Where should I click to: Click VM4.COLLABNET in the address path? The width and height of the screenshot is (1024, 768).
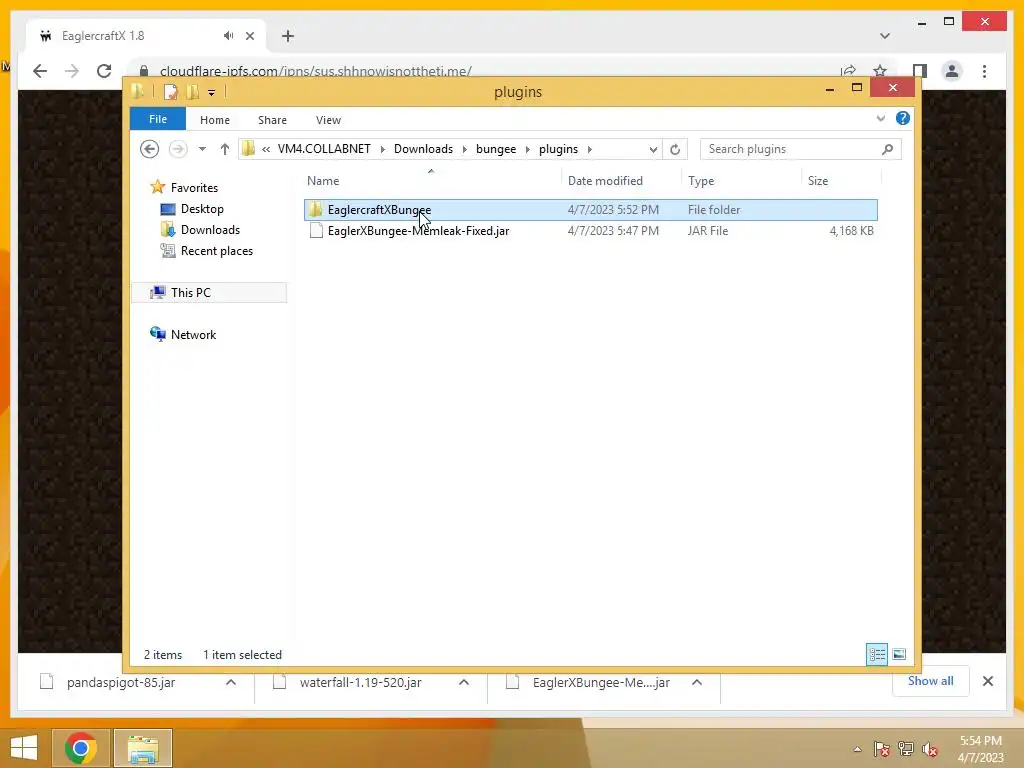pyautogui.click(x=324, y=149)
